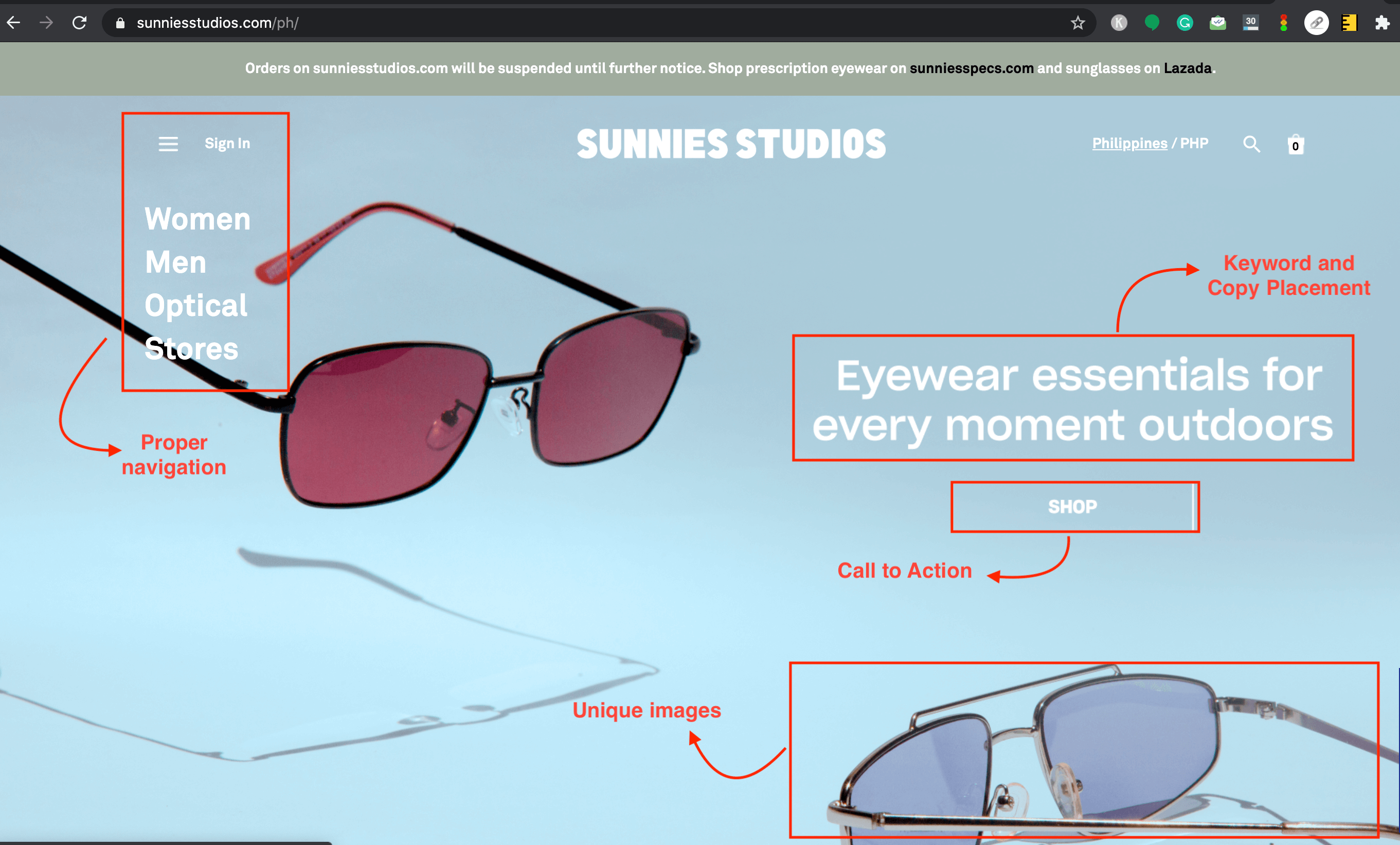Click the Sunnies Studios logo
The width and height of the screenshot is (1400, 845).
click(731, 144)
